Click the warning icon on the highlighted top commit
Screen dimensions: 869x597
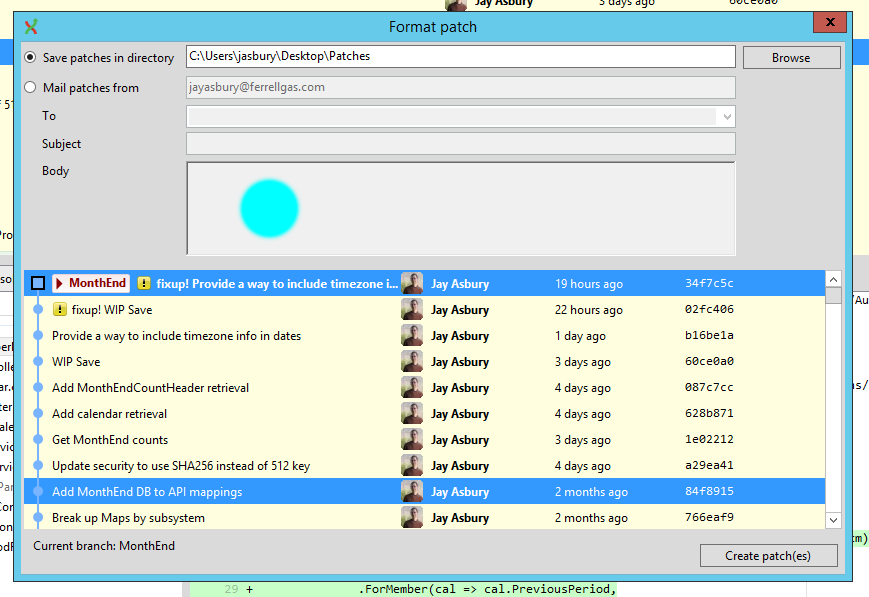[x=143, y=282]
